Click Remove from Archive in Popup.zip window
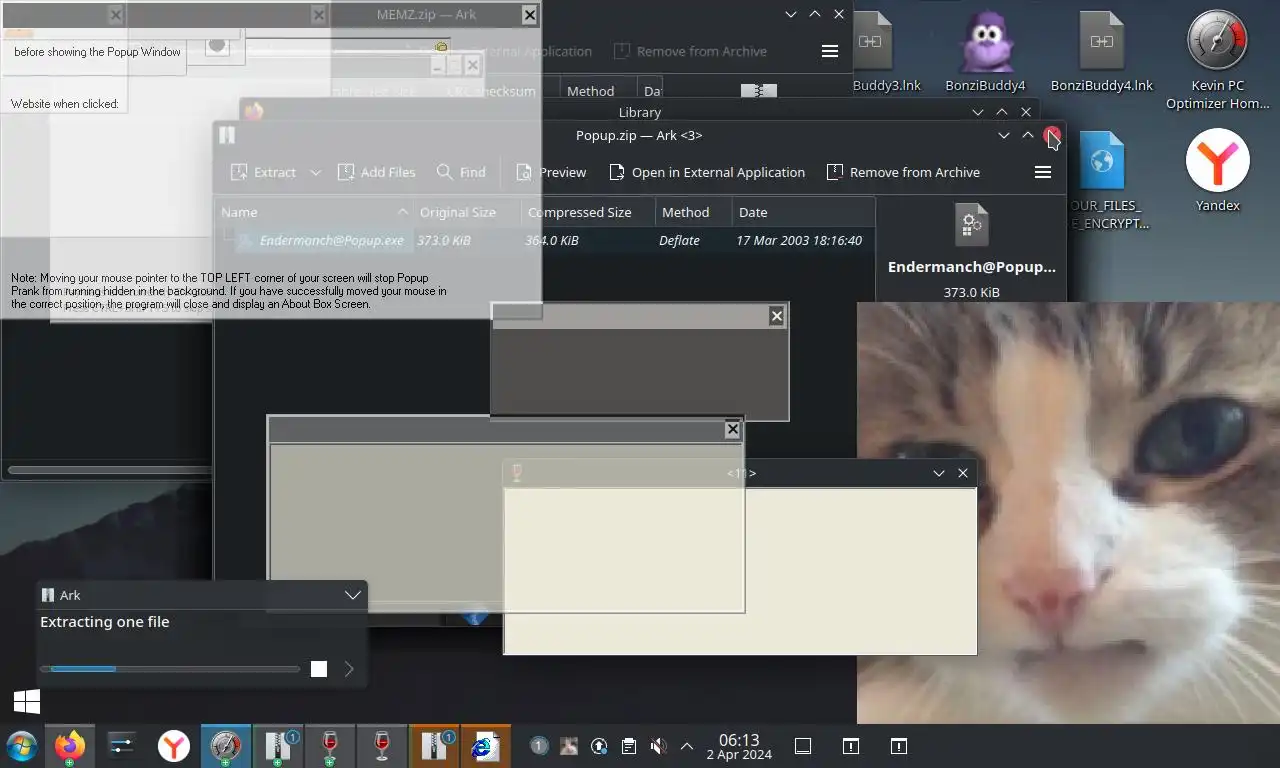1280x768 pixels. point(903,172)
